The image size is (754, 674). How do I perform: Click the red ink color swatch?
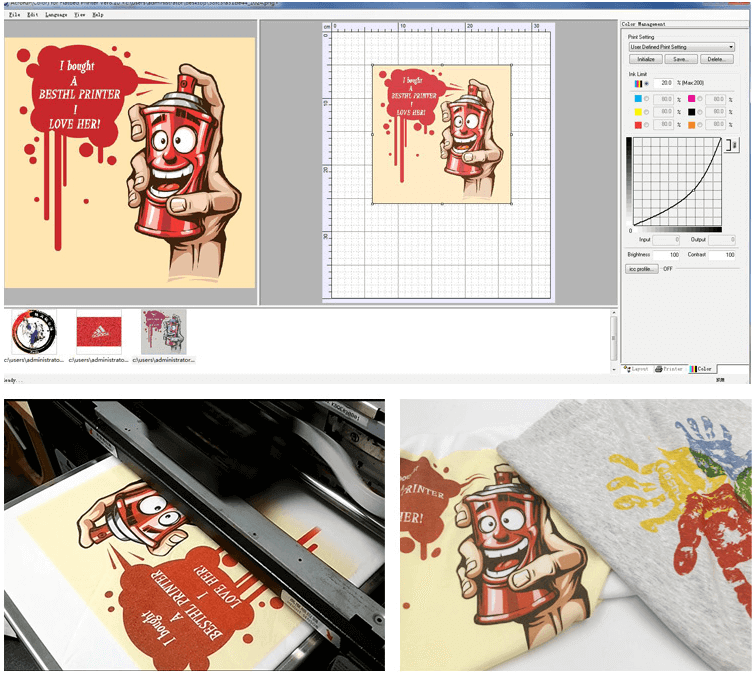(638, 125)
